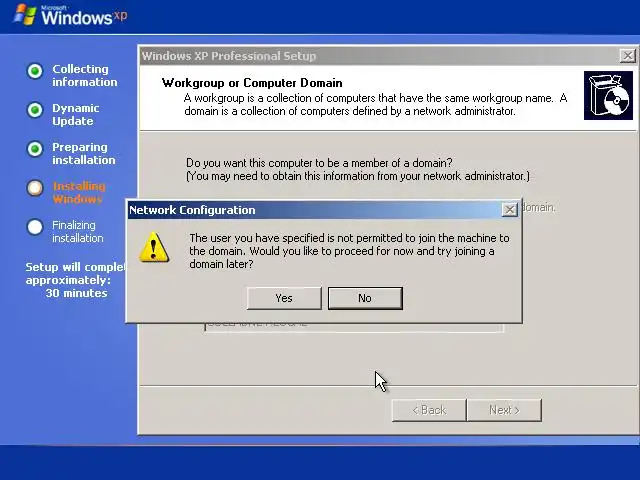The height and width of the screenshot is (480, 640).
Task: Click the 'Preparing installation' label
Action: tap(84, 153)
